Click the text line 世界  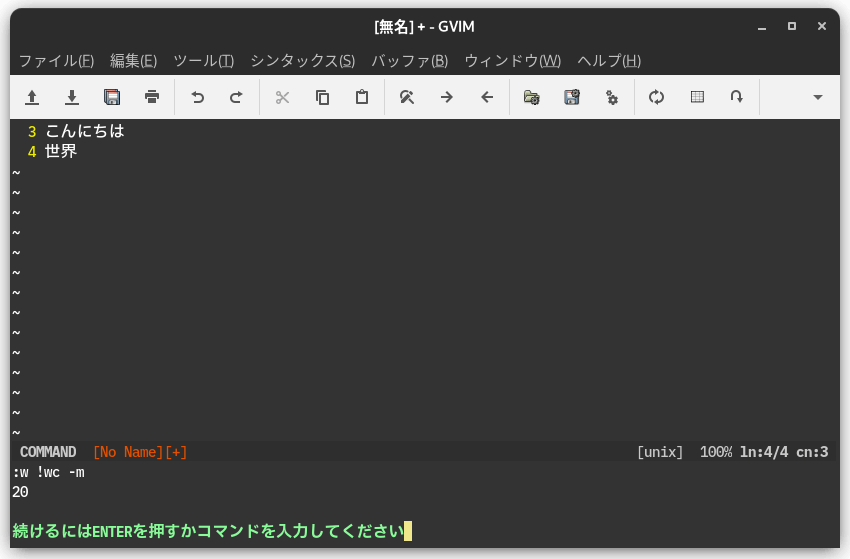point(61,151)
